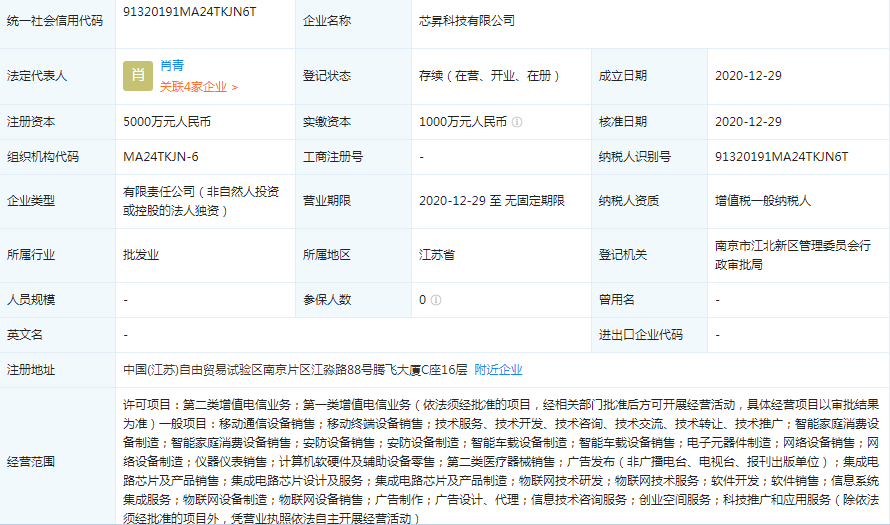Click the 组织机构代码 label
Screen dimensions: 890x525
43,157
